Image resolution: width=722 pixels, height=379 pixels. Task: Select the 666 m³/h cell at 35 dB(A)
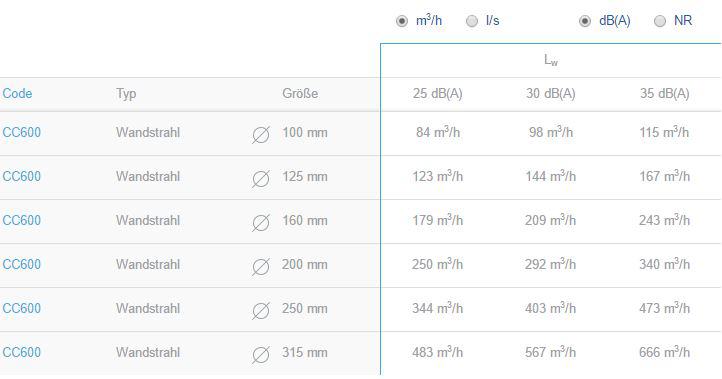[x=664, y=352]
